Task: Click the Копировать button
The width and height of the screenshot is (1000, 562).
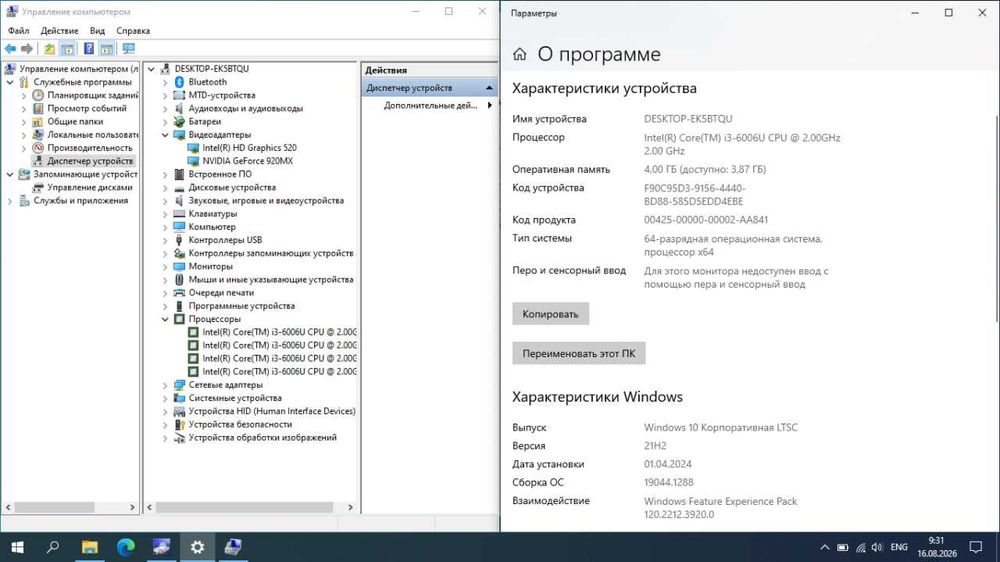Action: point(550,314)
